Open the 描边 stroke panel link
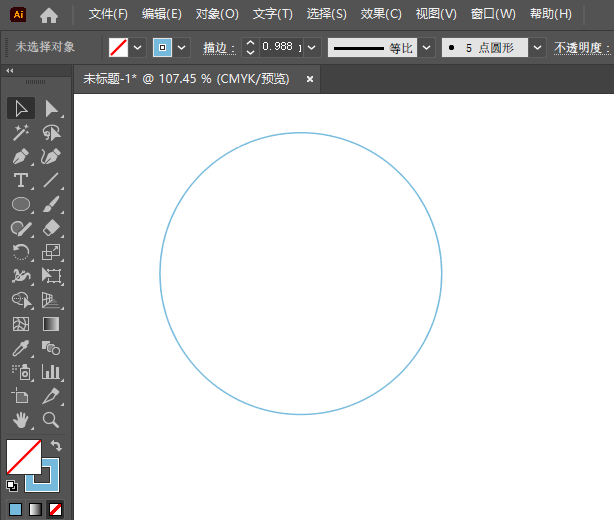 click(219, 48)
